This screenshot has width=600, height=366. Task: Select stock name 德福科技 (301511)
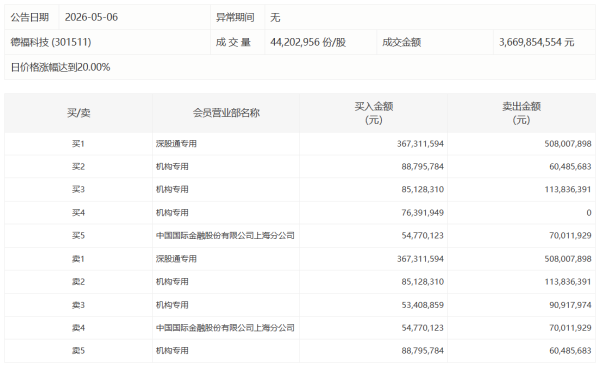(x=51, y=42)
